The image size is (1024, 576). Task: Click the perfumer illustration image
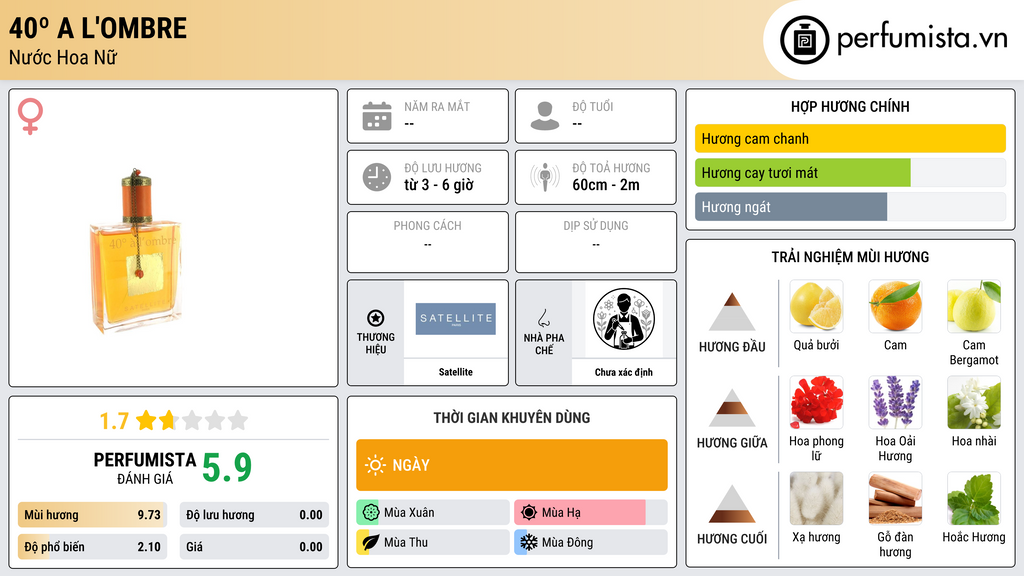point(624,319)
